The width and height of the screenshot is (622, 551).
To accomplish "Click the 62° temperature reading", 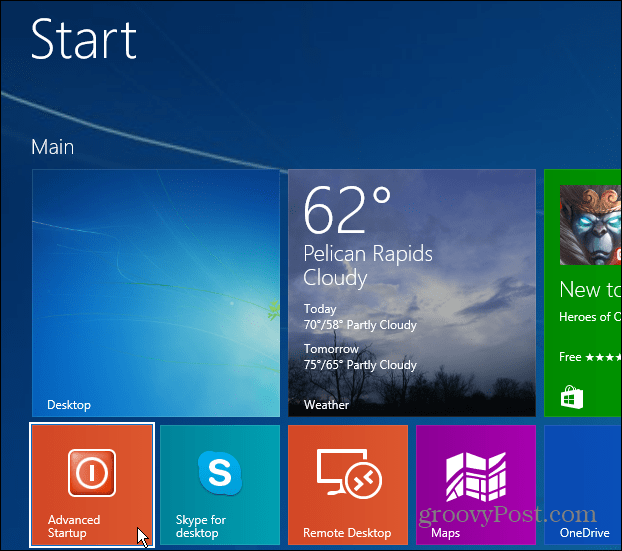I will tap(347, 210).
